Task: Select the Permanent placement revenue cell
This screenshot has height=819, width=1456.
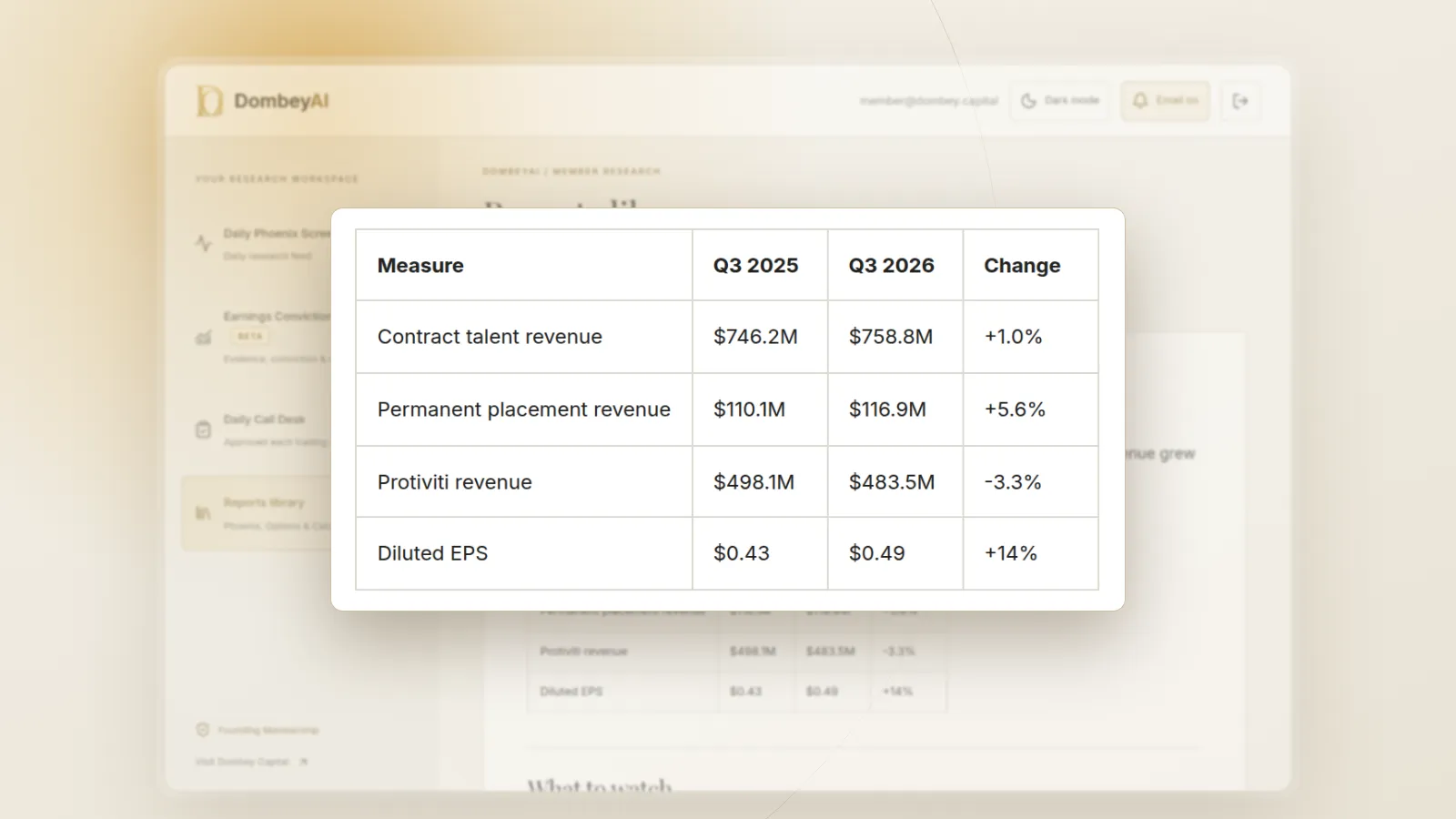Action: 524,409
